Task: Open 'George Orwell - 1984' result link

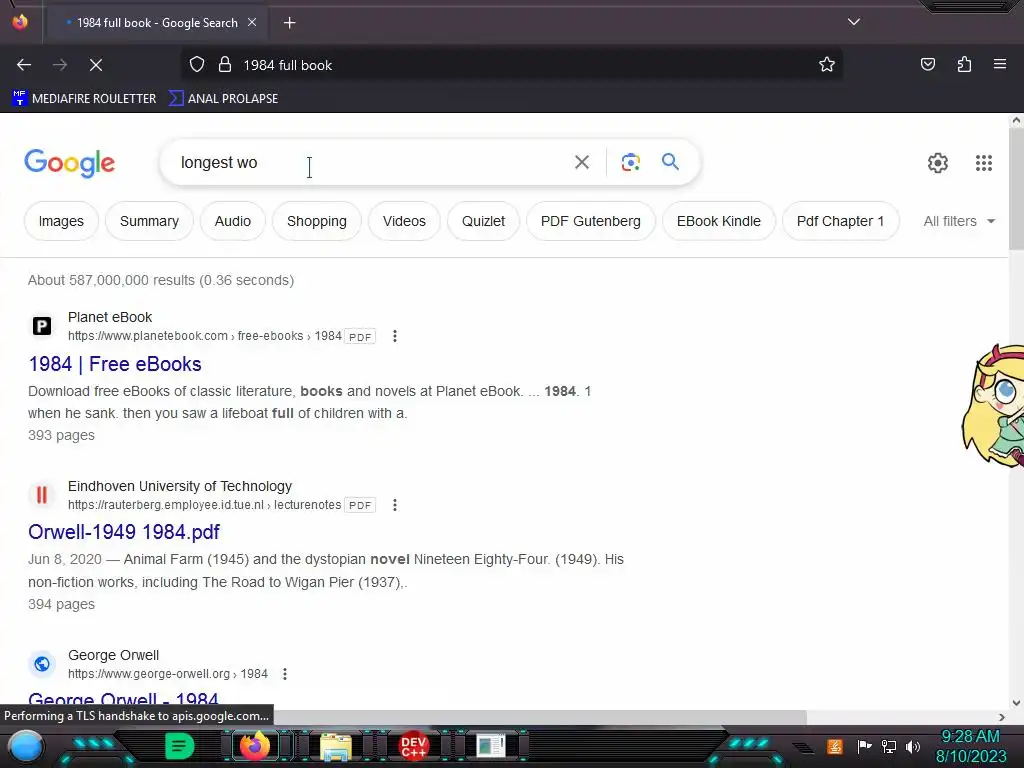Action: 123,700
